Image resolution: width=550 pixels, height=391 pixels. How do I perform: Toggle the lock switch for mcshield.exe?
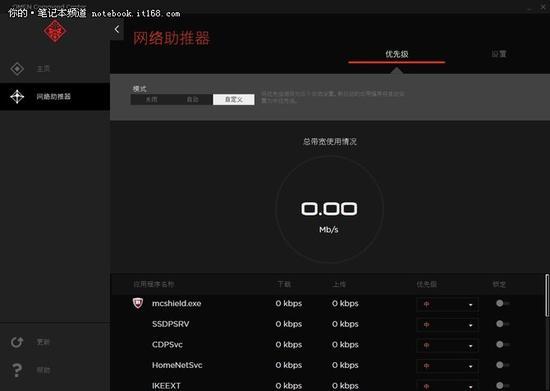tap(502, 303)
